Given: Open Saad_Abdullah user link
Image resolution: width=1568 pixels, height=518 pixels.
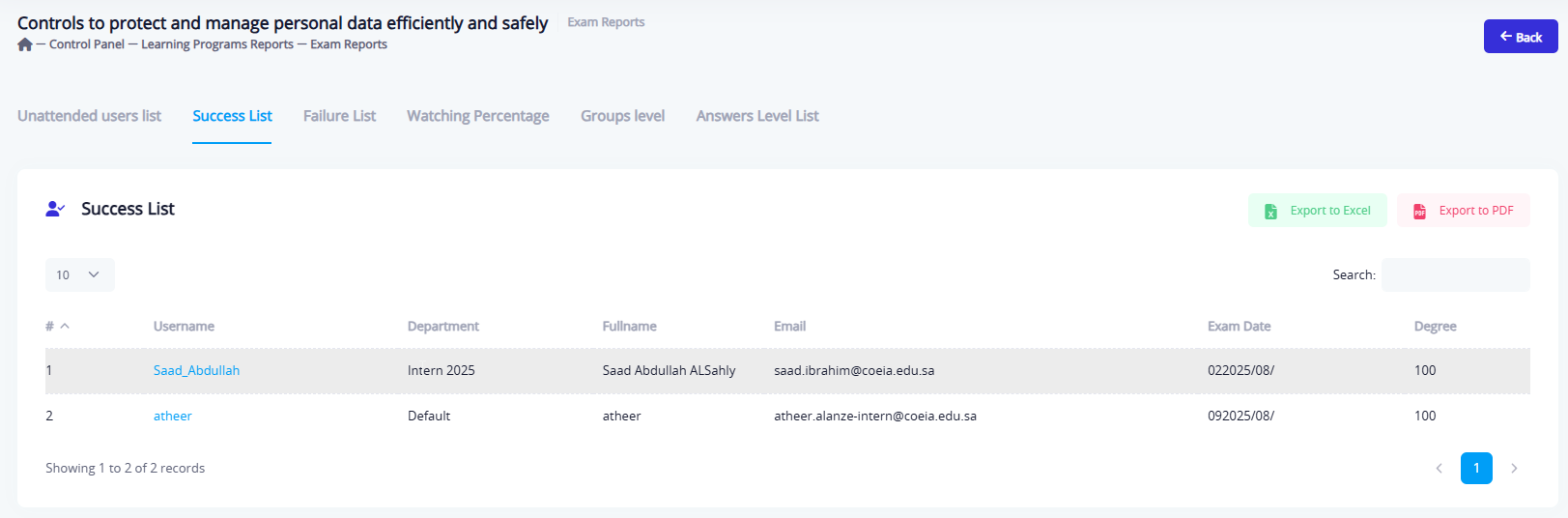Looking at the screenshot, I should [196, 370].
